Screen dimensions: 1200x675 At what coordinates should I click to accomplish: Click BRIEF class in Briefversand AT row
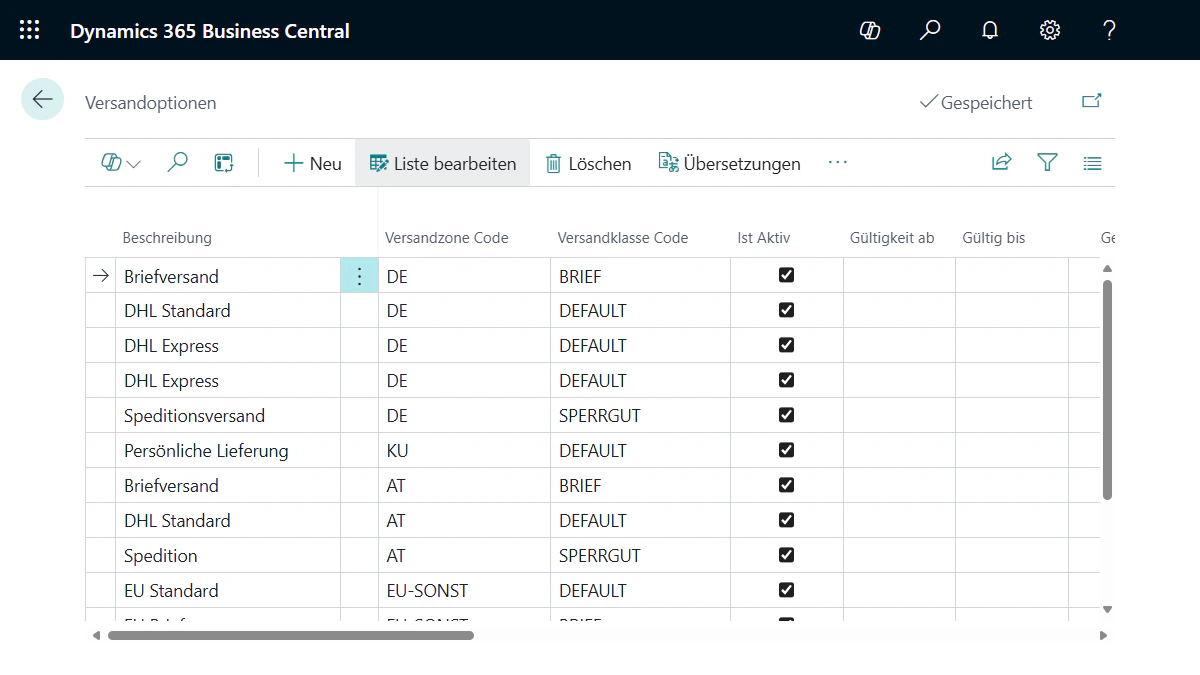tap(640, 485)
